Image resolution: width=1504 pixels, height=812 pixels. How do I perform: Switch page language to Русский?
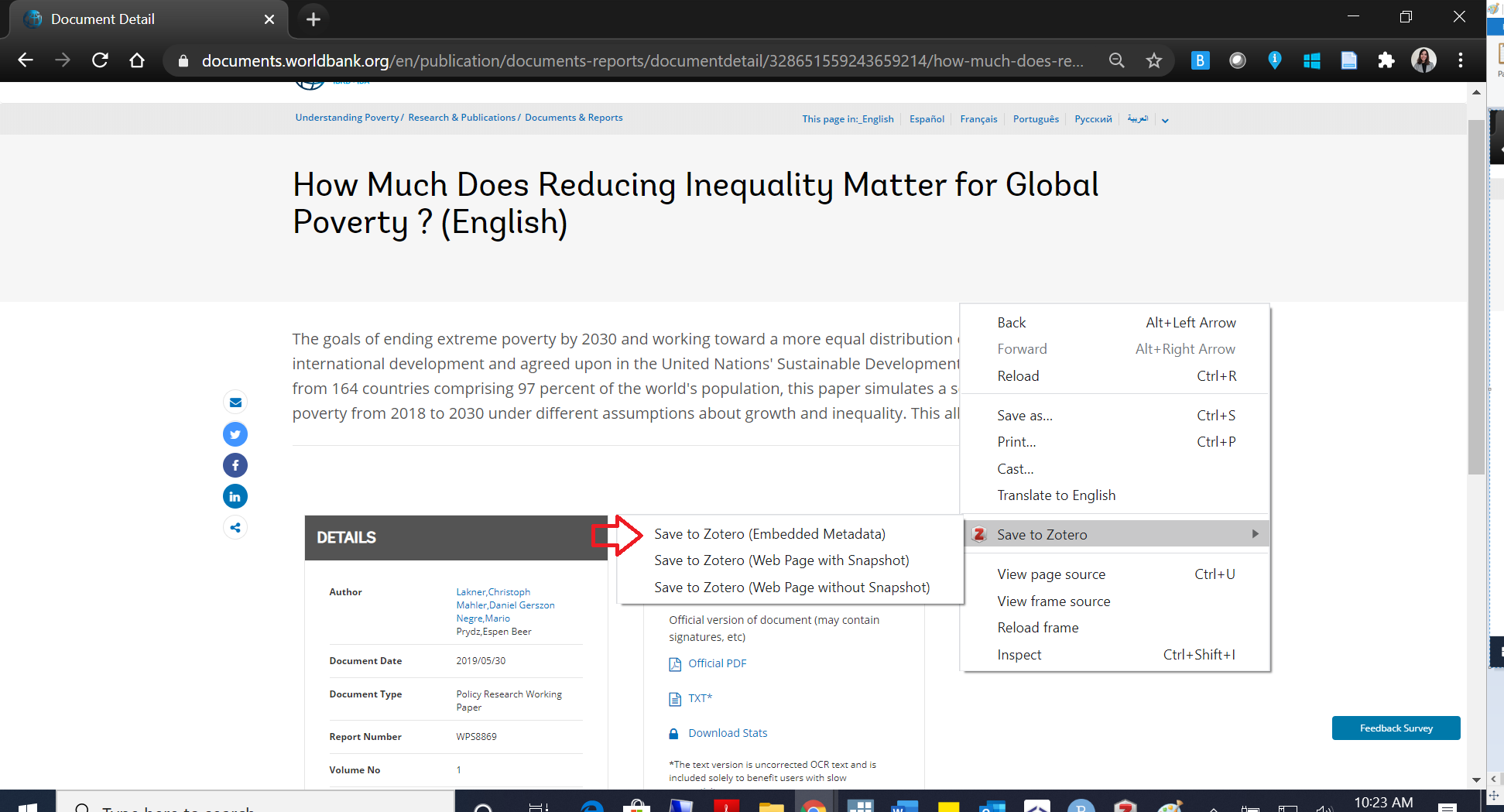pos(1093,119)
